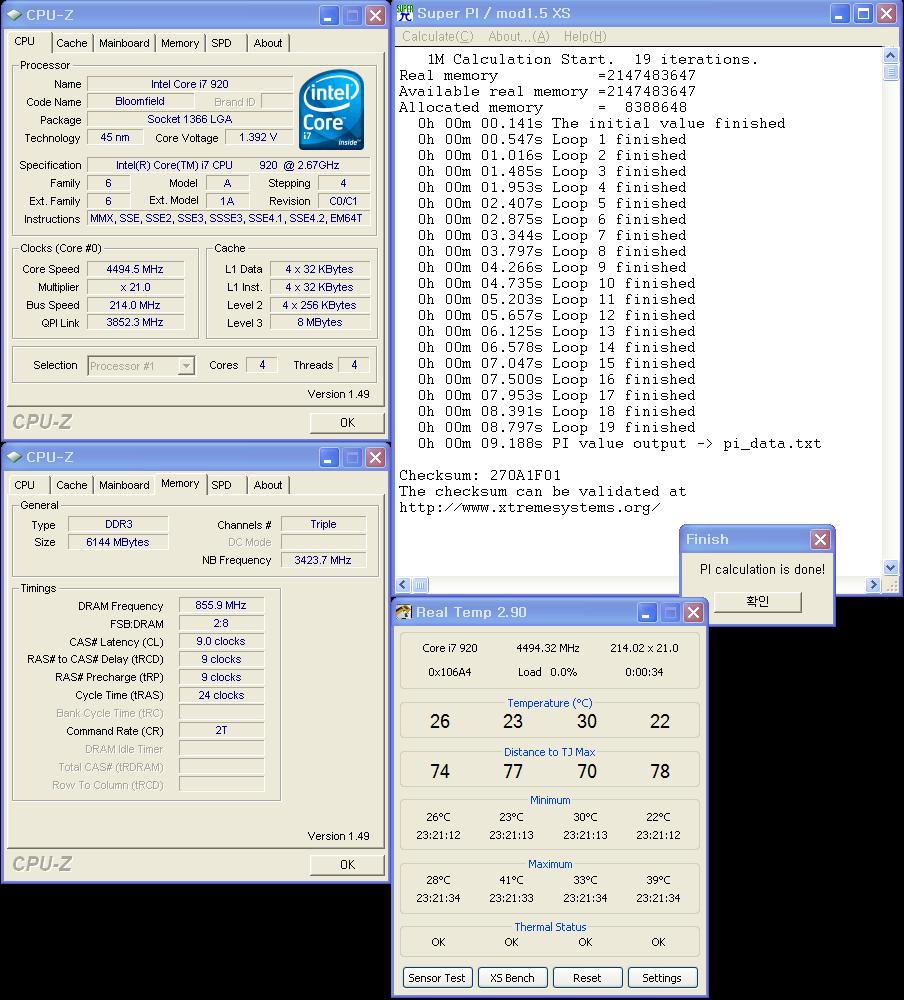Viewport: 904px width, 1000px height.
Task: Open SPD tab in bottom CPU-Z window
Action: (221, 485)
